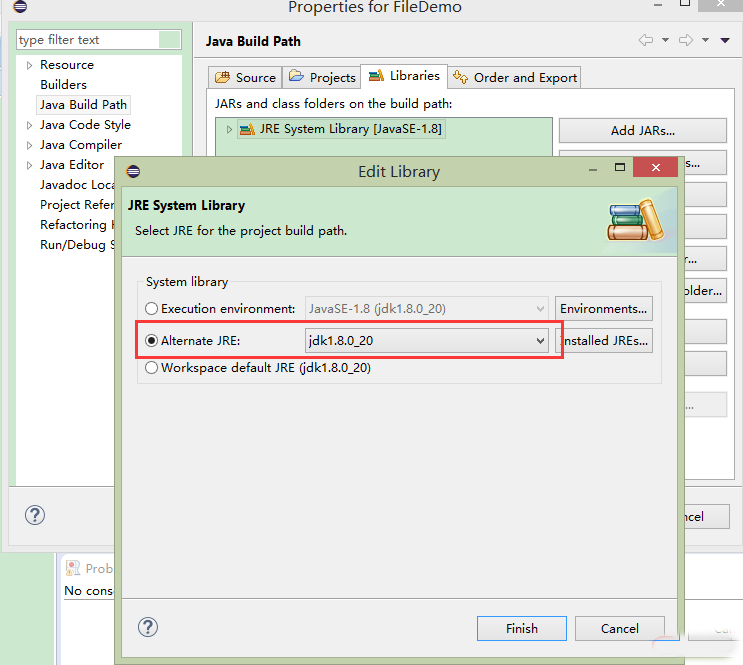The width and height of the screenshot is (743, 665).
Task: Click the JRE System Library books icon
Action: click(247, 129)
